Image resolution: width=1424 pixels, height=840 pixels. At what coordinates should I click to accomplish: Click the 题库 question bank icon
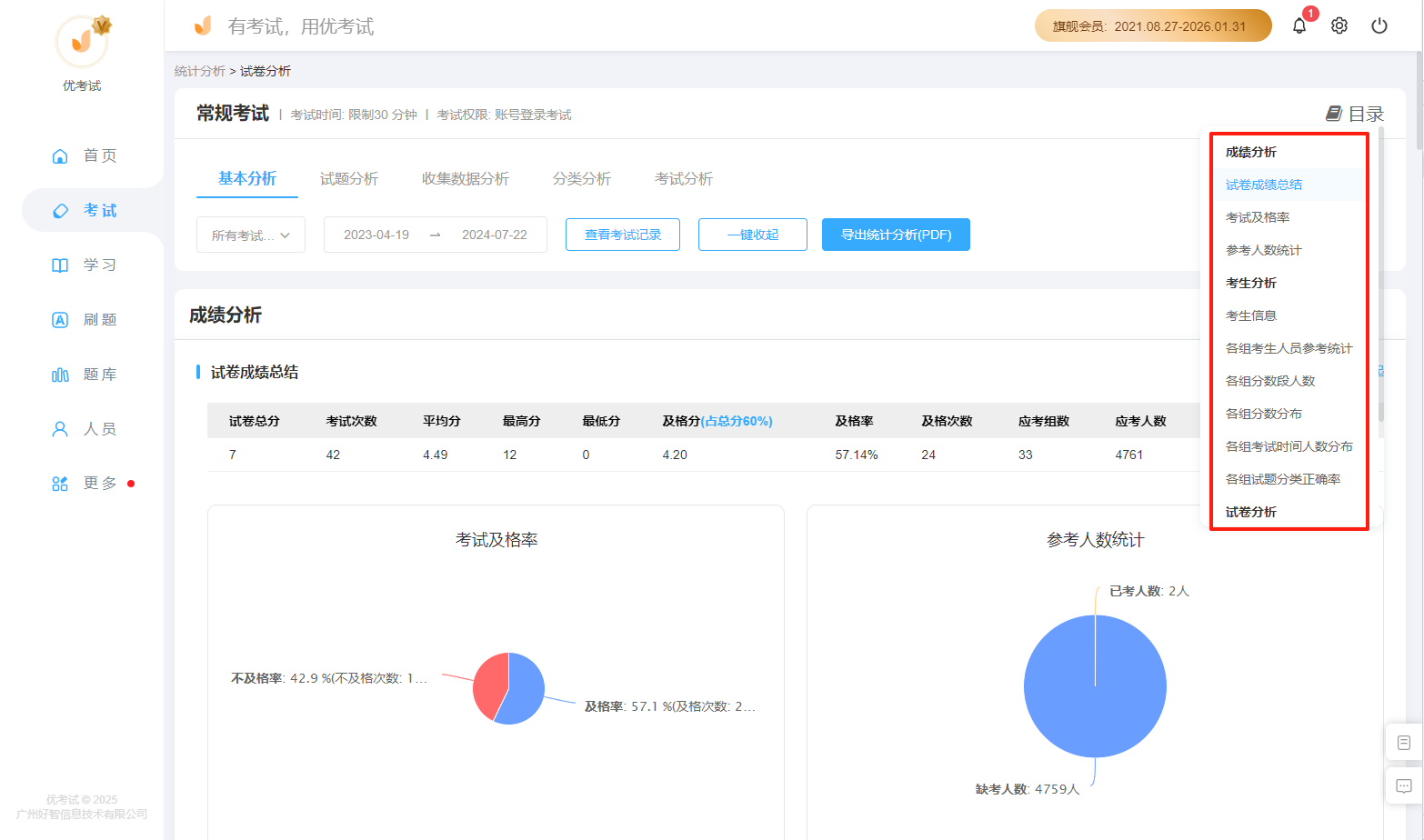pyautogui.click(x=60, y=374)
